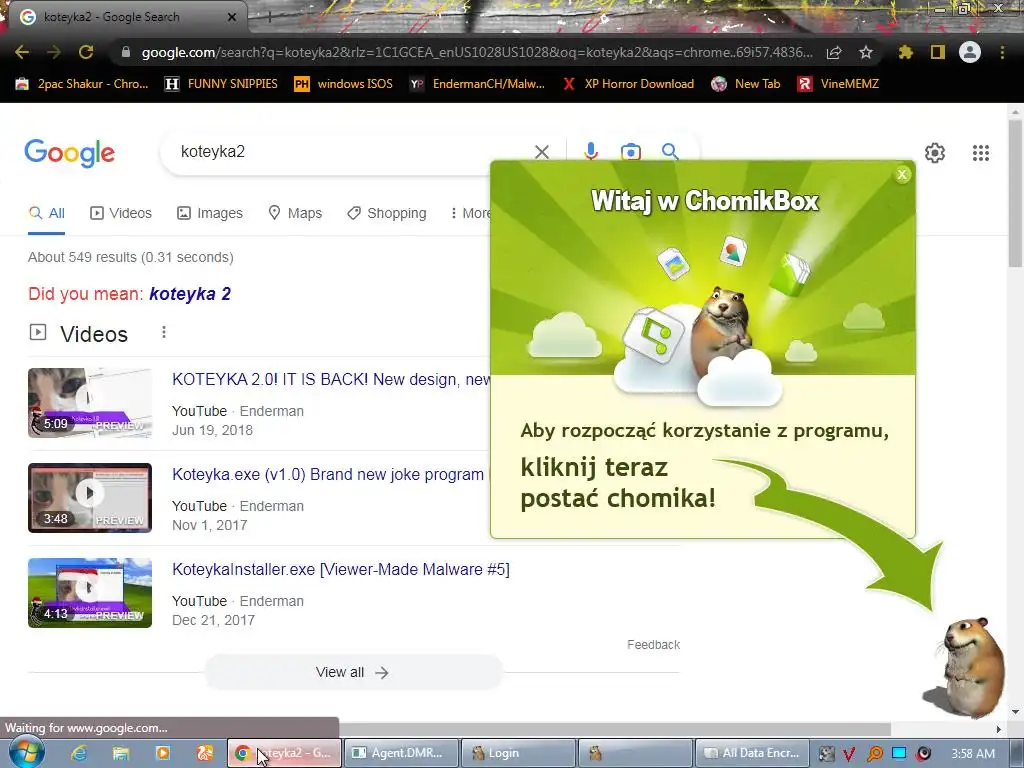The image size is (1024, 768).
Task: Select the All search tab
Action: point(46,213)
